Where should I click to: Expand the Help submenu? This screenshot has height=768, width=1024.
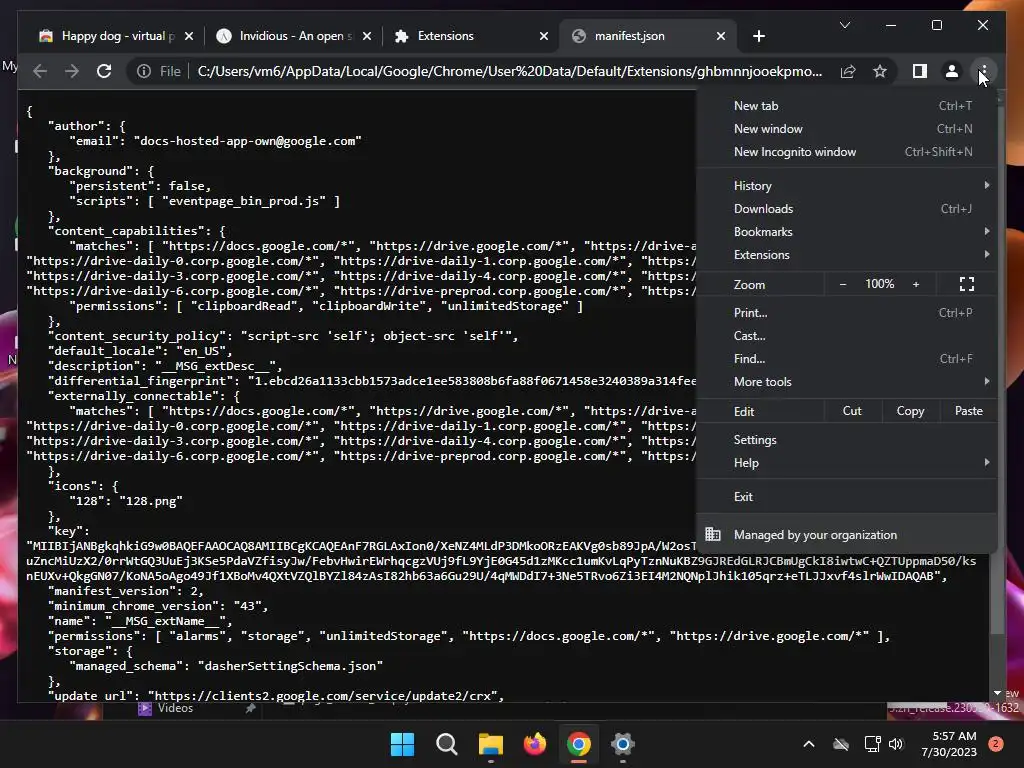pos(847,462)
